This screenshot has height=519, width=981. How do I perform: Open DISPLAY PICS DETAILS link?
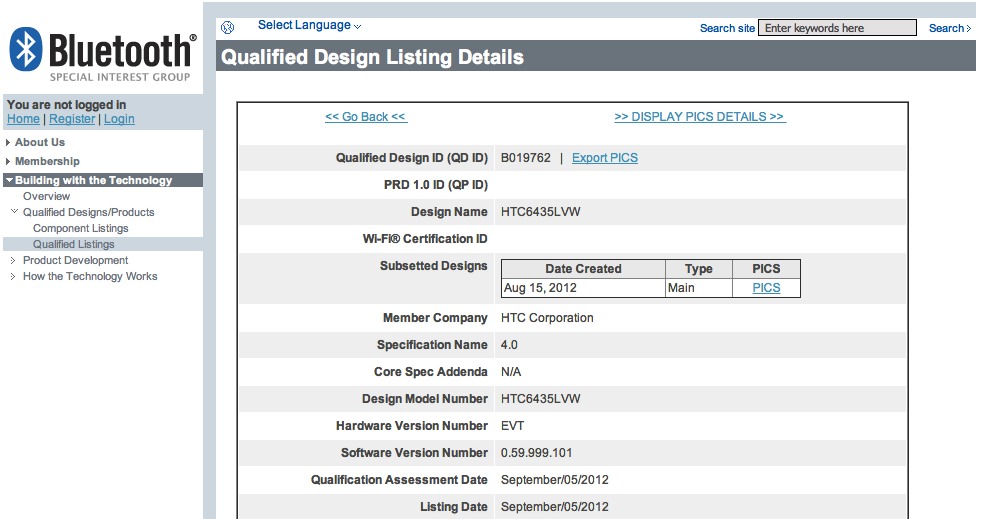point(700,117)
